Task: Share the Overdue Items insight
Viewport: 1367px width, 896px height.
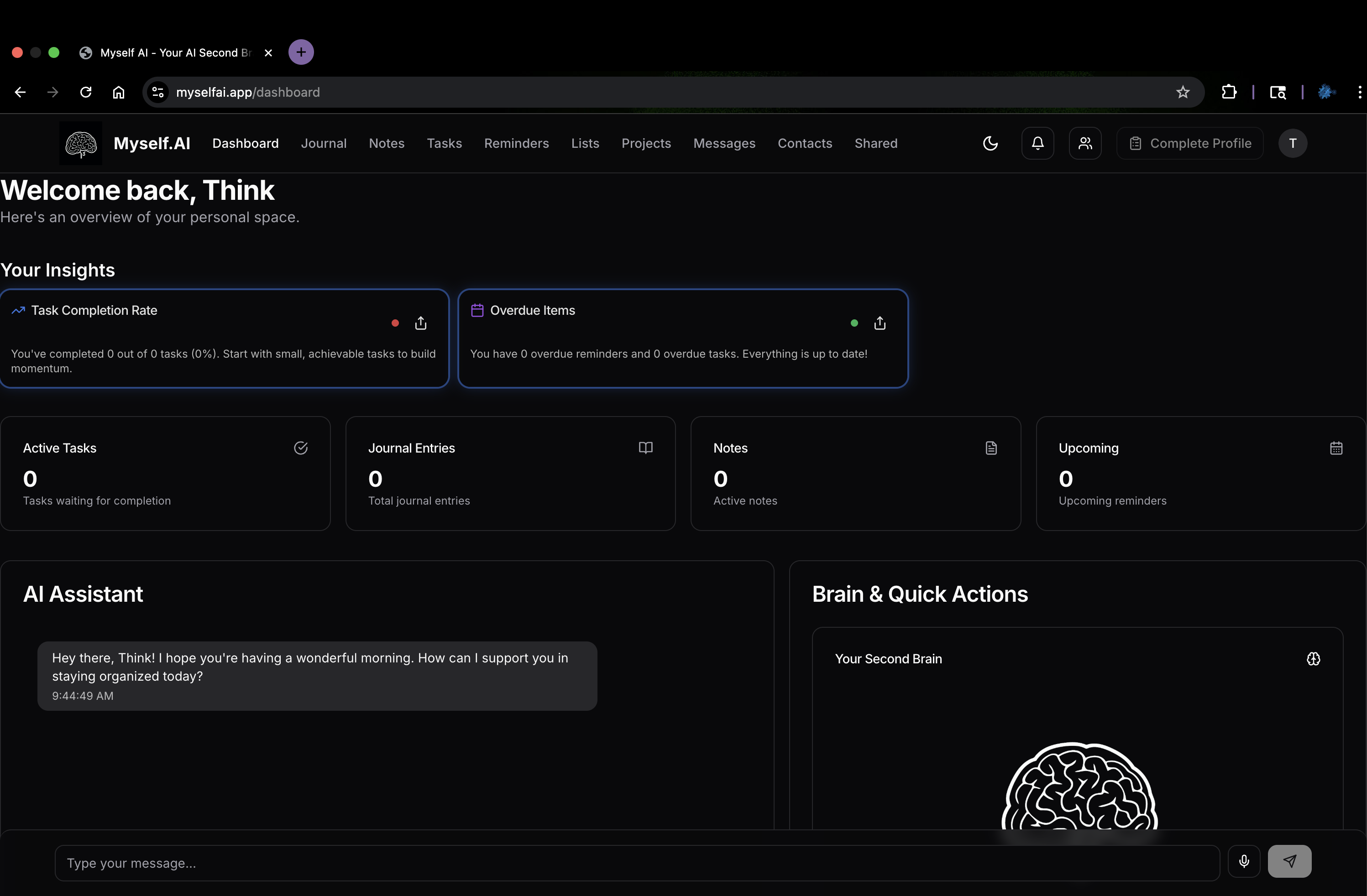Action: pyautogui.click(x=880, y=323)
